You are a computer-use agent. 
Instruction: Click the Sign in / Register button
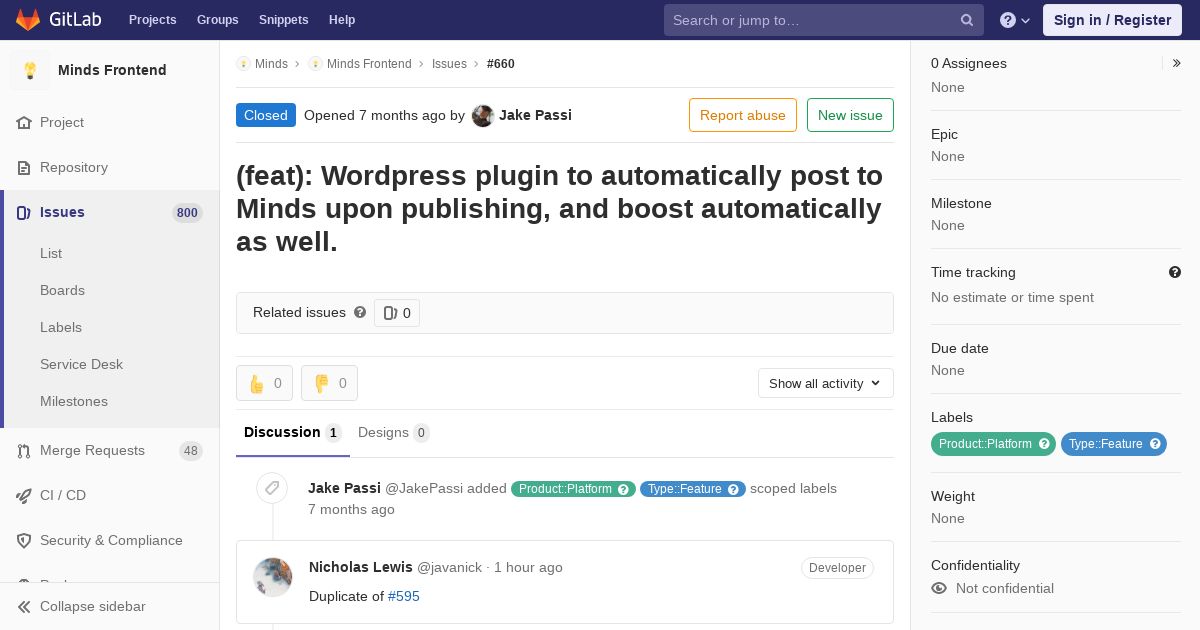1112,20
